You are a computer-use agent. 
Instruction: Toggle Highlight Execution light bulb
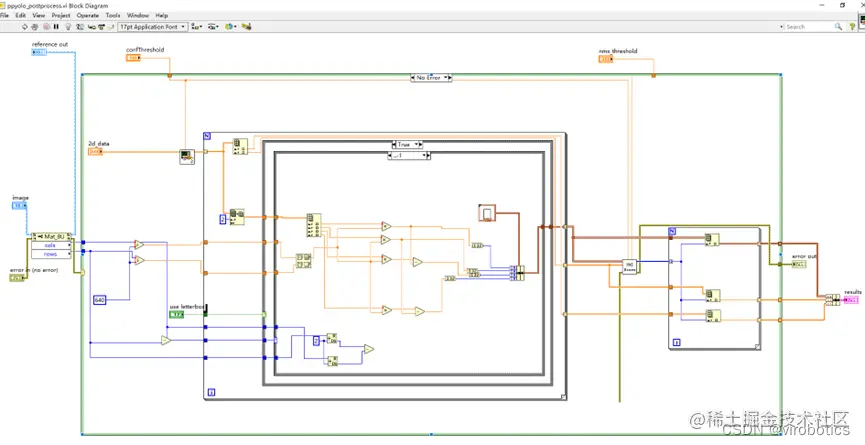pyautogui.click(x=68, y=26)
